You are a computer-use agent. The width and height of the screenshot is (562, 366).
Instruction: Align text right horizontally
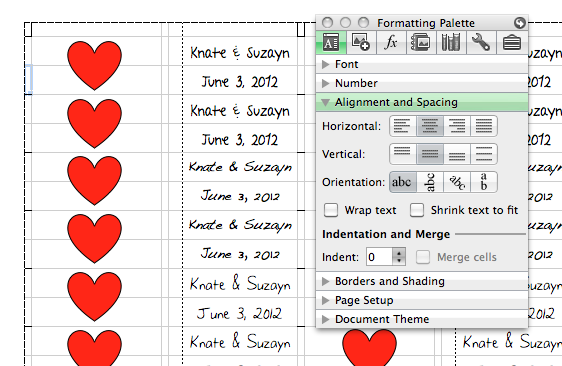[457, 126]
